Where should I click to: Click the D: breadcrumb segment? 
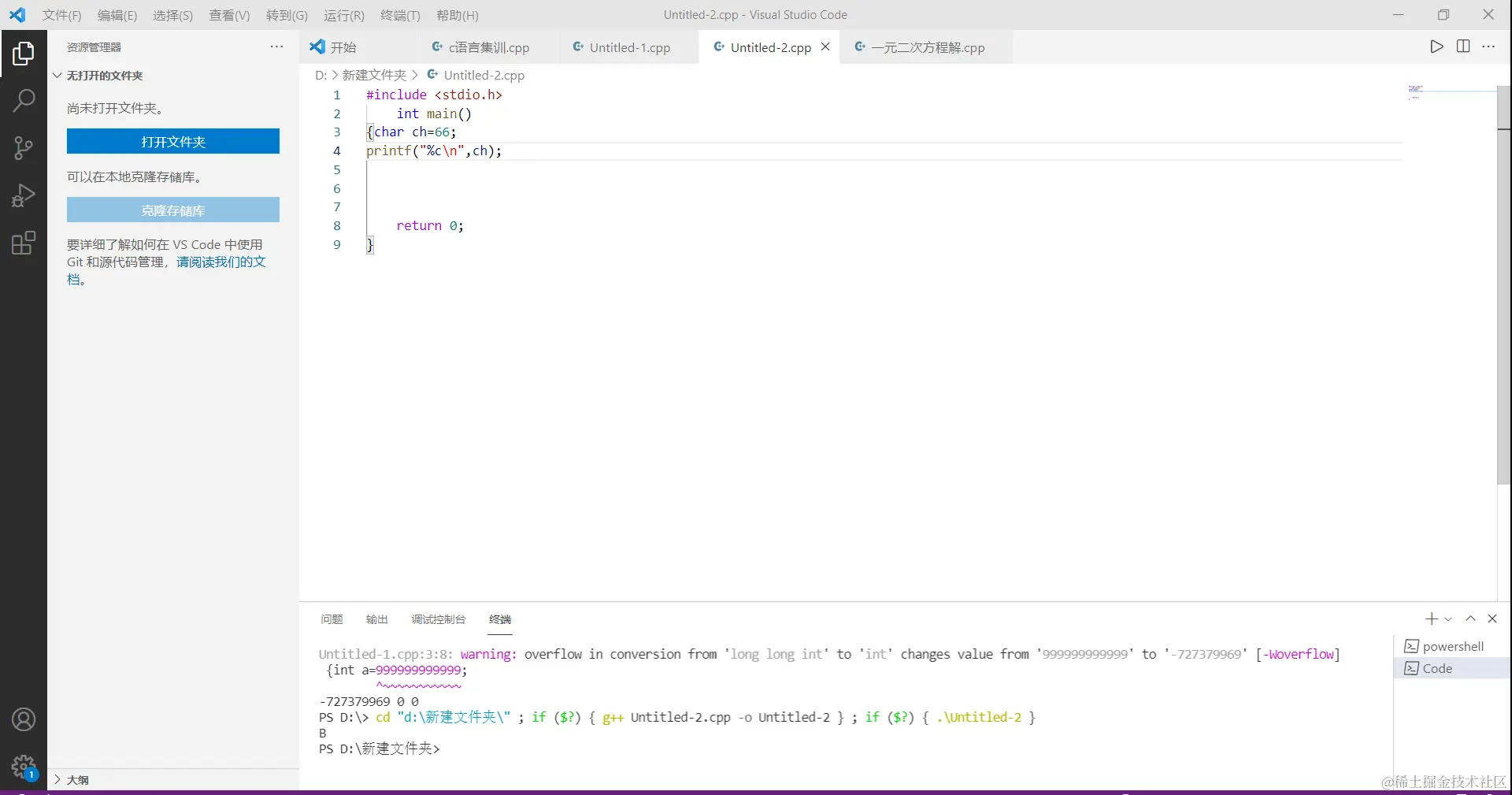[x=321, y=76]
